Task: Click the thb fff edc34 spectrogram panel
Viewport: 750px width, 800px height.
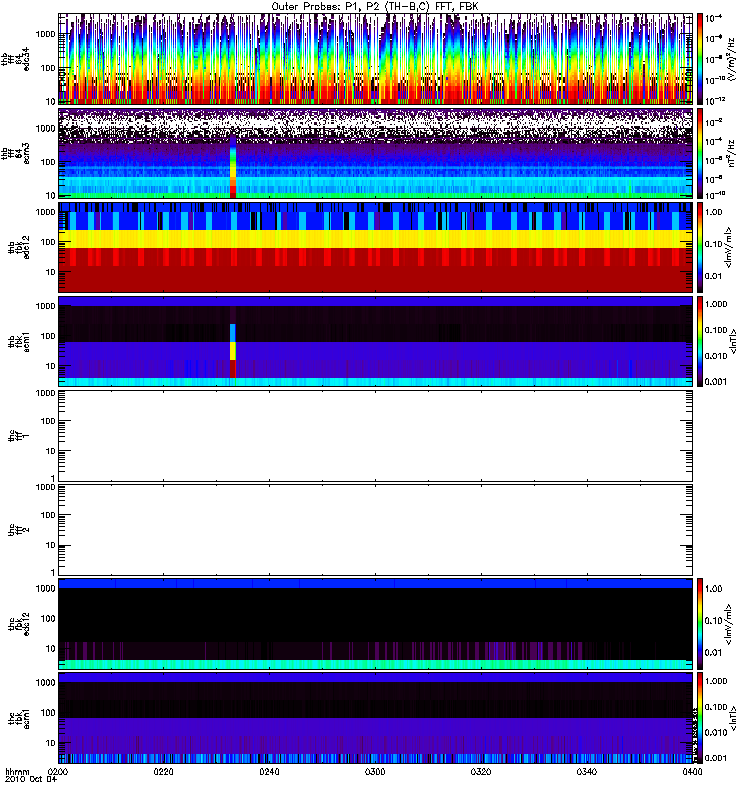Action: tap(375, 59)
